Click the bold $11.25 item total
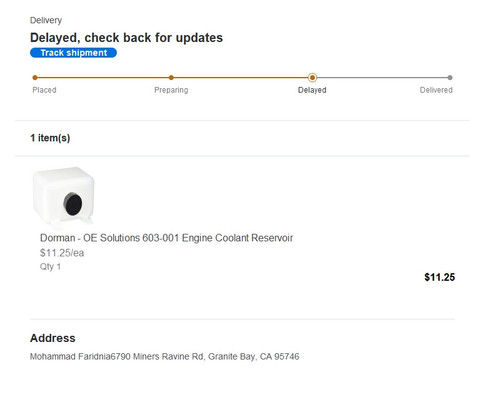The height and width of the screenshot is (404, 500). tap(439, 277)
